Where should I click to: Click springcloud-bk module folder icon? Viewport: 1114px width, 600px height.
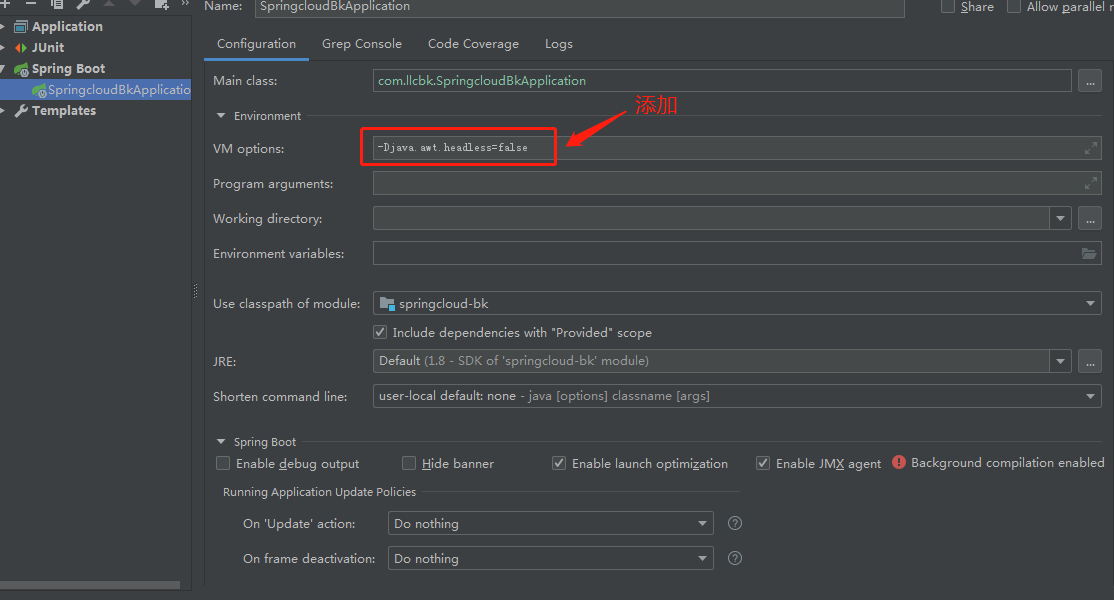tap(387, 304)
